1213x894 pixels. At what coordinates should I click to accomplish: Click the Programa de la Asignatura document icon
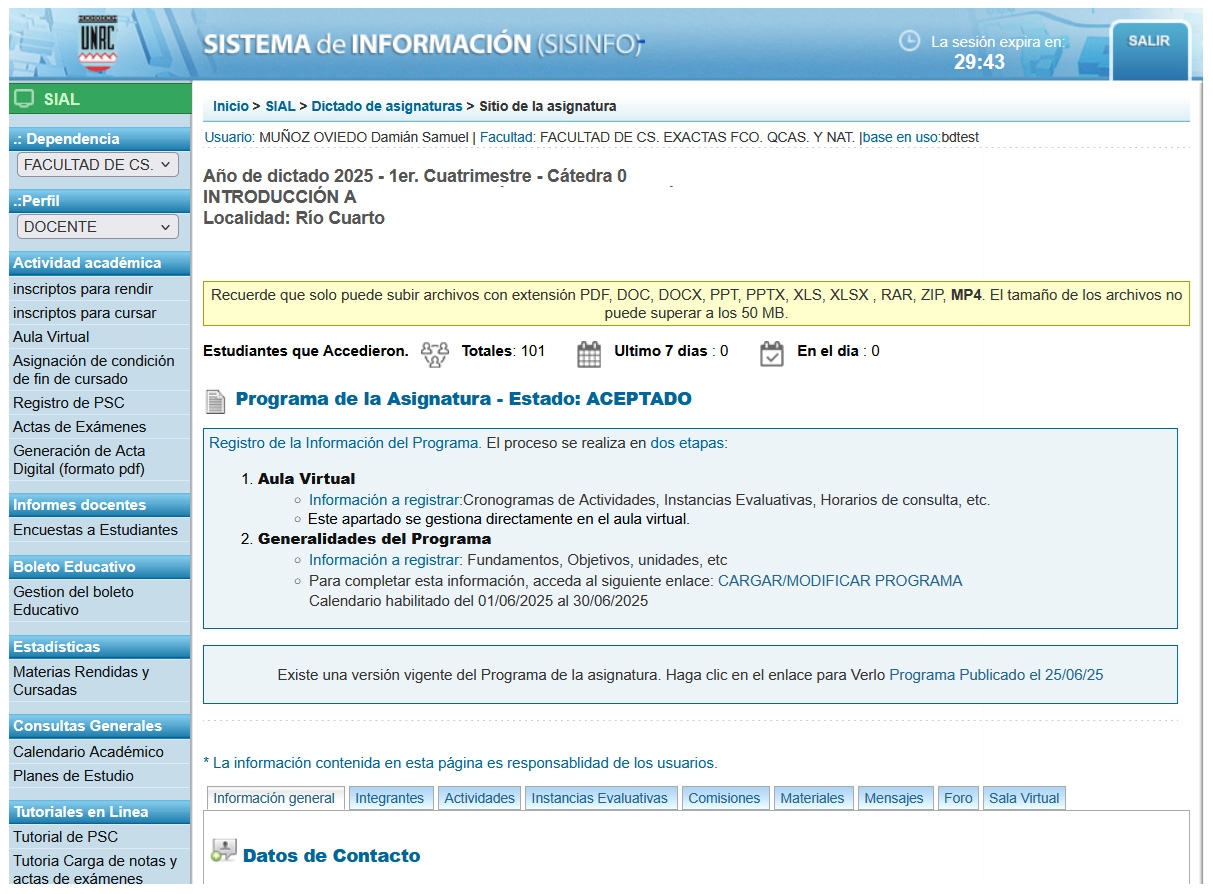coord(215,401)
